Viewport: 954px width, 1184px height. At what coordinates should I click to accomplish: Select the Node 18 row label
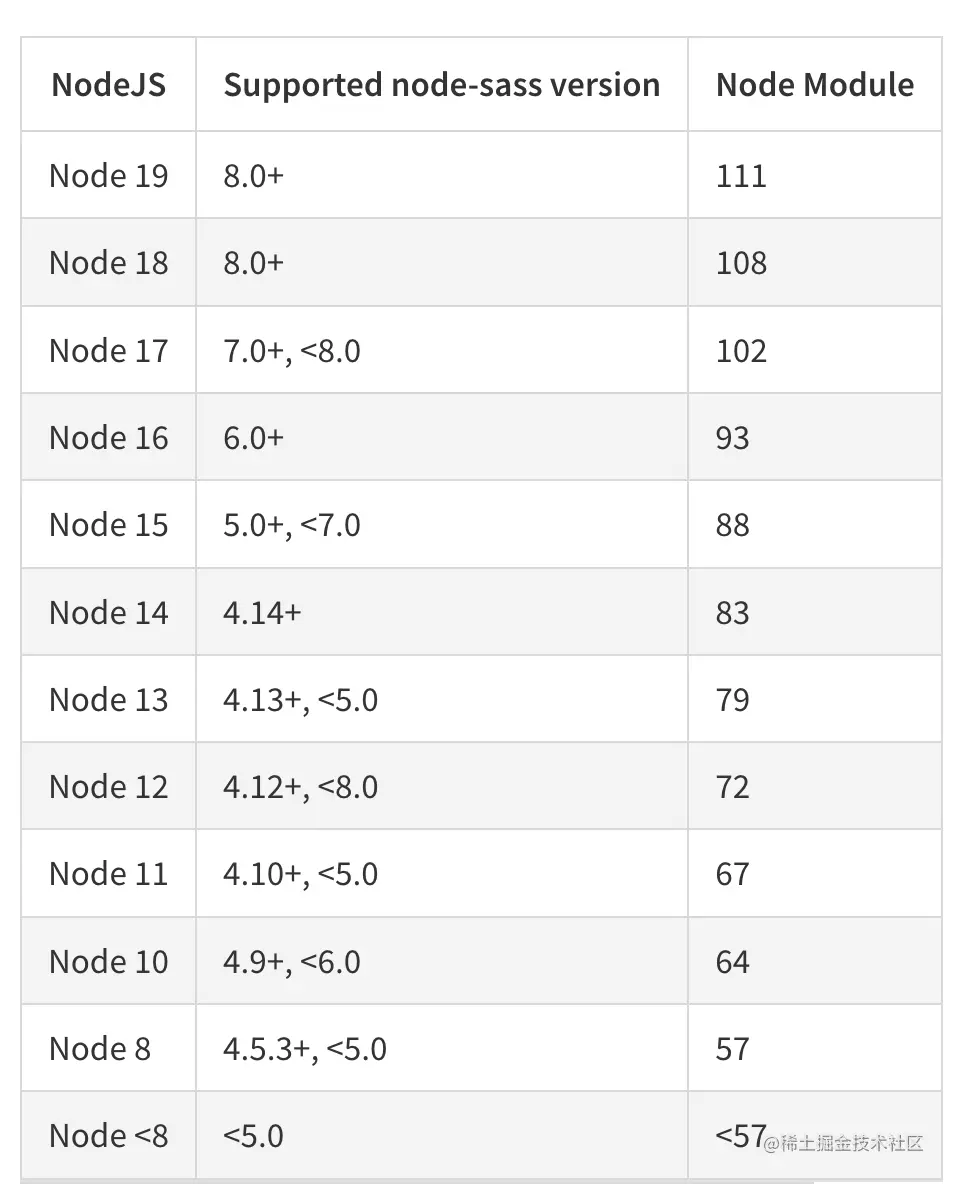pos(108,263)
